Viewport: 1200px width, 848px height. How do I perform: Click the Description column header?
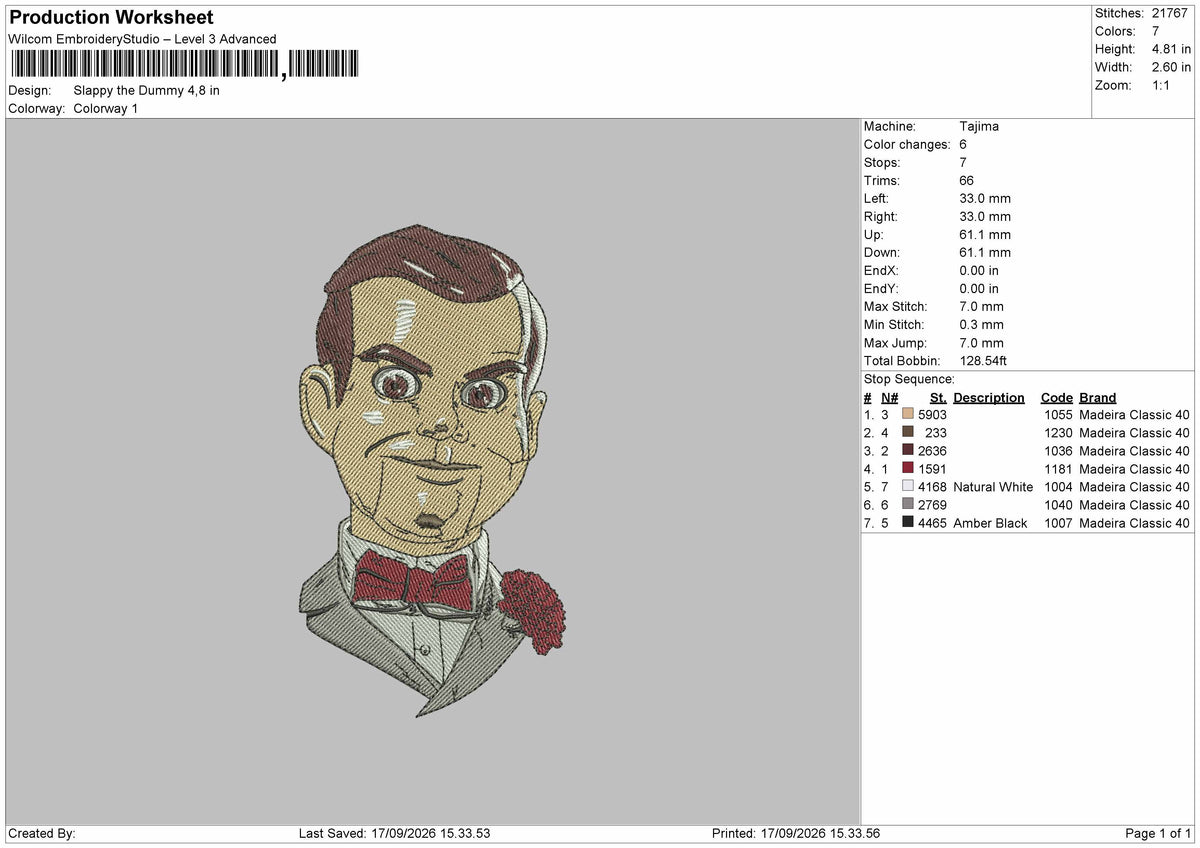[x=989, y=397]
